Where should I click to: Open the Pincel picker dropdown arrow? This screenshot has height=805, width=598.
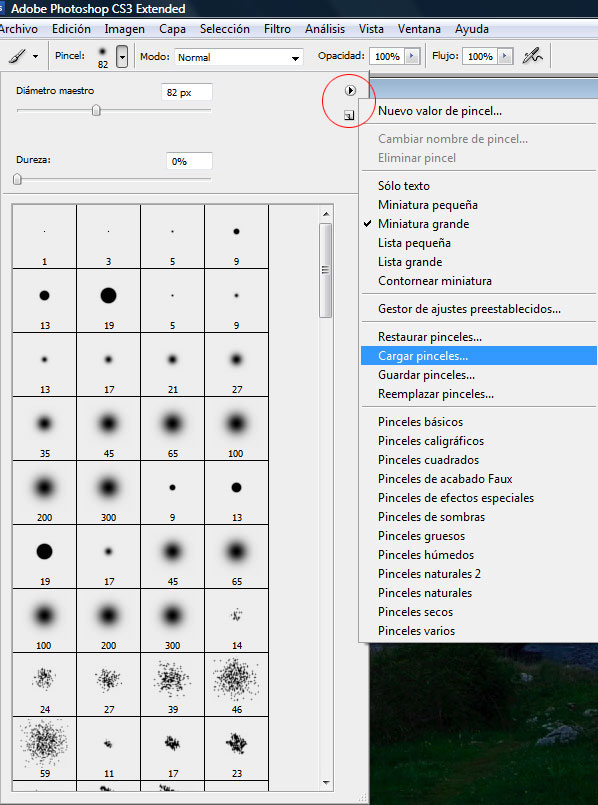[x=122, y=56]
